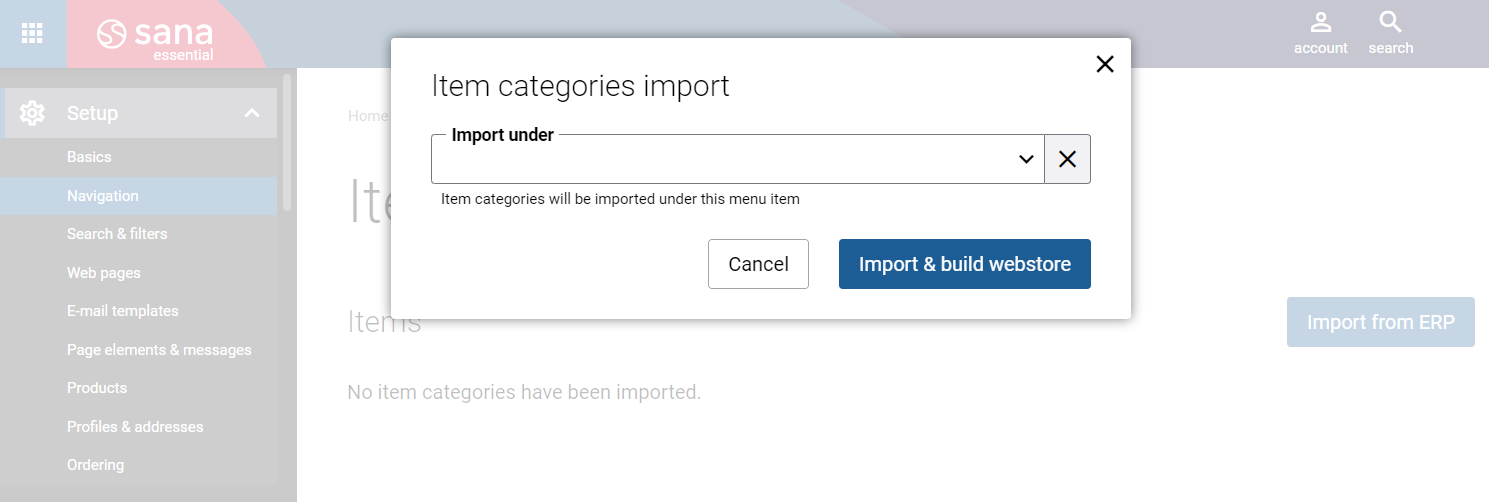Viewport: 1489px width, 502px height.
Task: Clear the Import under field selection
Action: click(x=1067, y=159)
